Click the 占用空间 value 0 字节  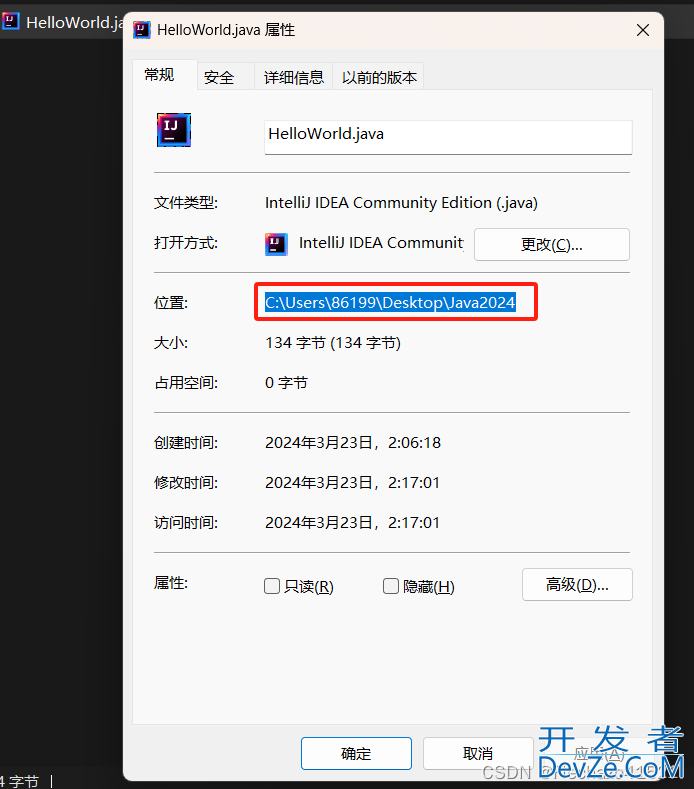tap(286, 382)
